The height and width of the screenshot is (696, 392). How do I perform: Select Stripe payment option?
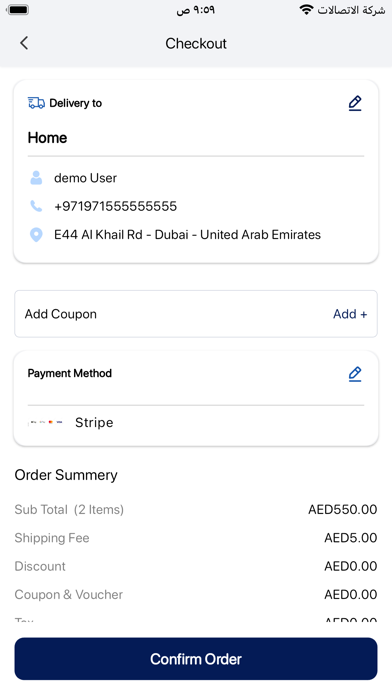[x=94, y=423]
